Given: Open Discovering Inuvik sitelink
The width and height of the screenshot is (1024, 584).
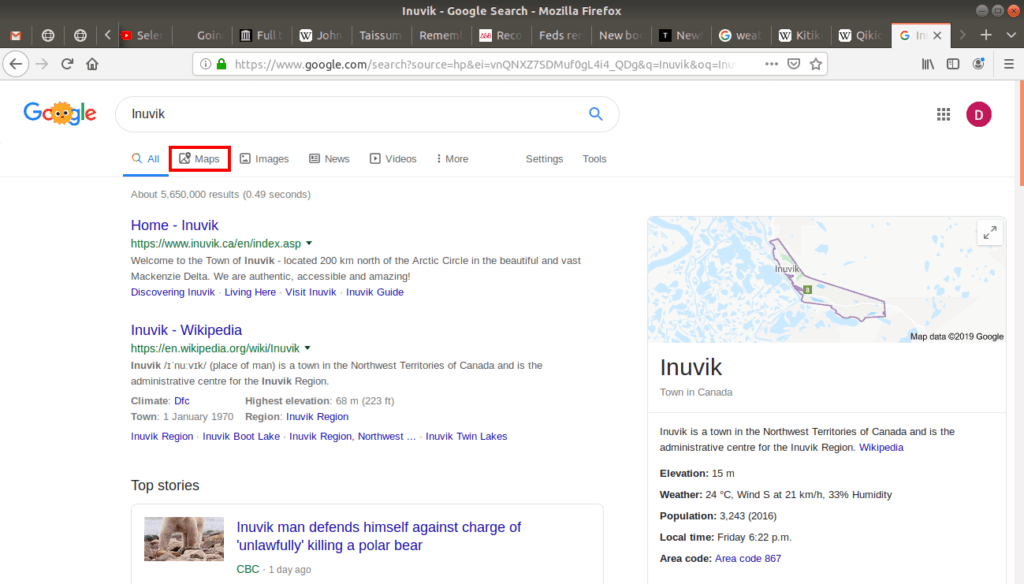Looking at the screenshot, I should click(172, 292).
